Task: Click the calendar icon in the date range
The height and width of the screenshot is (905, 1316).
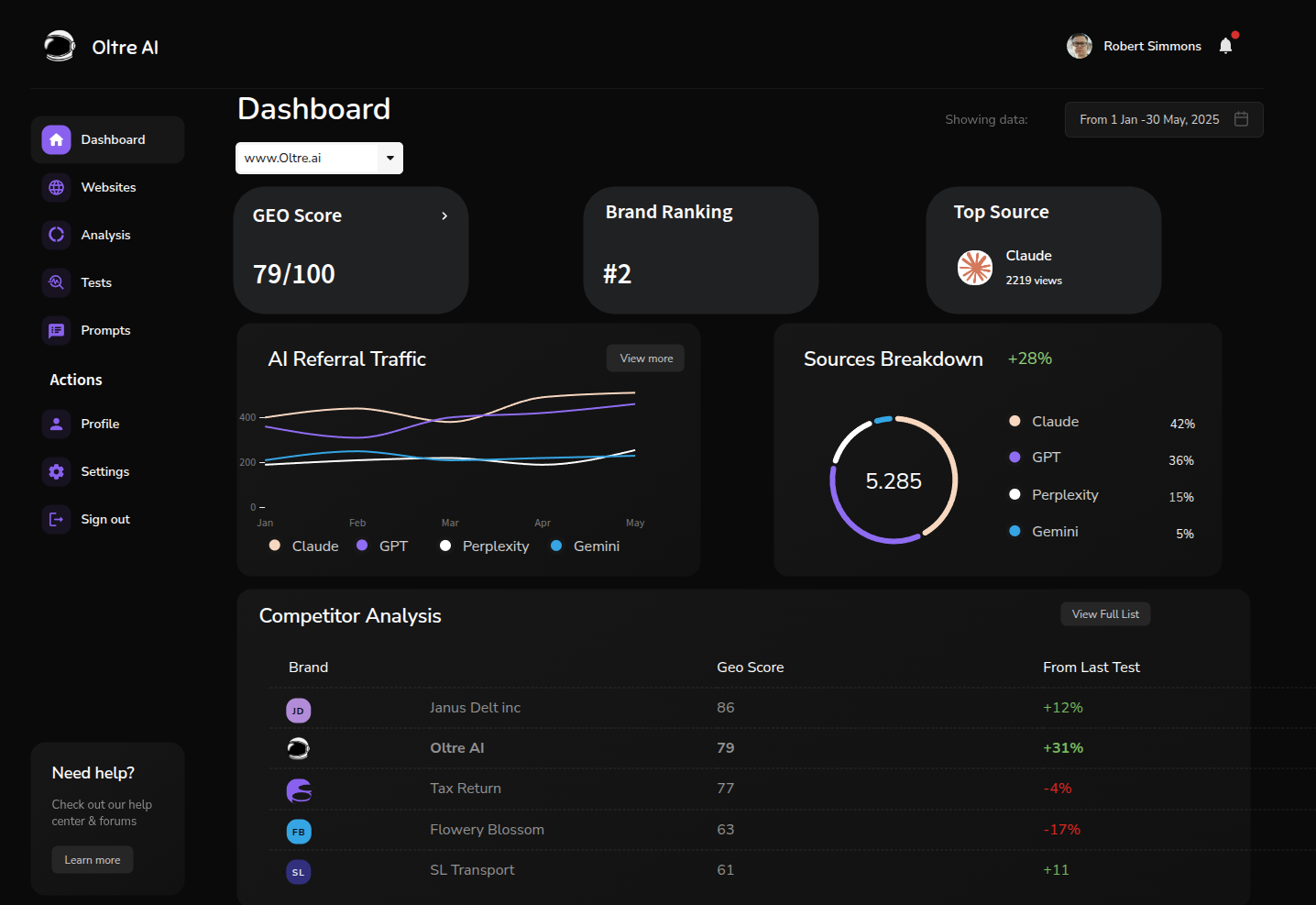Action: [x=1241, y=119]
